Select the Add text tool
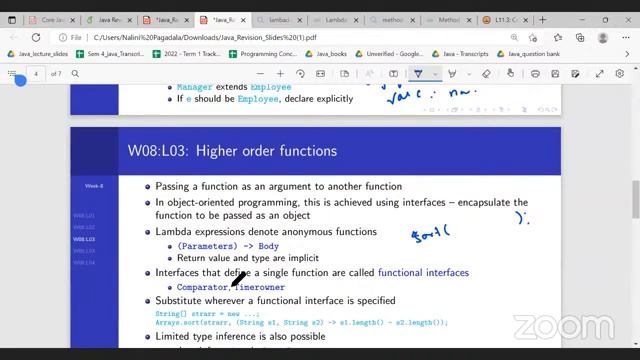 (393, 74)
